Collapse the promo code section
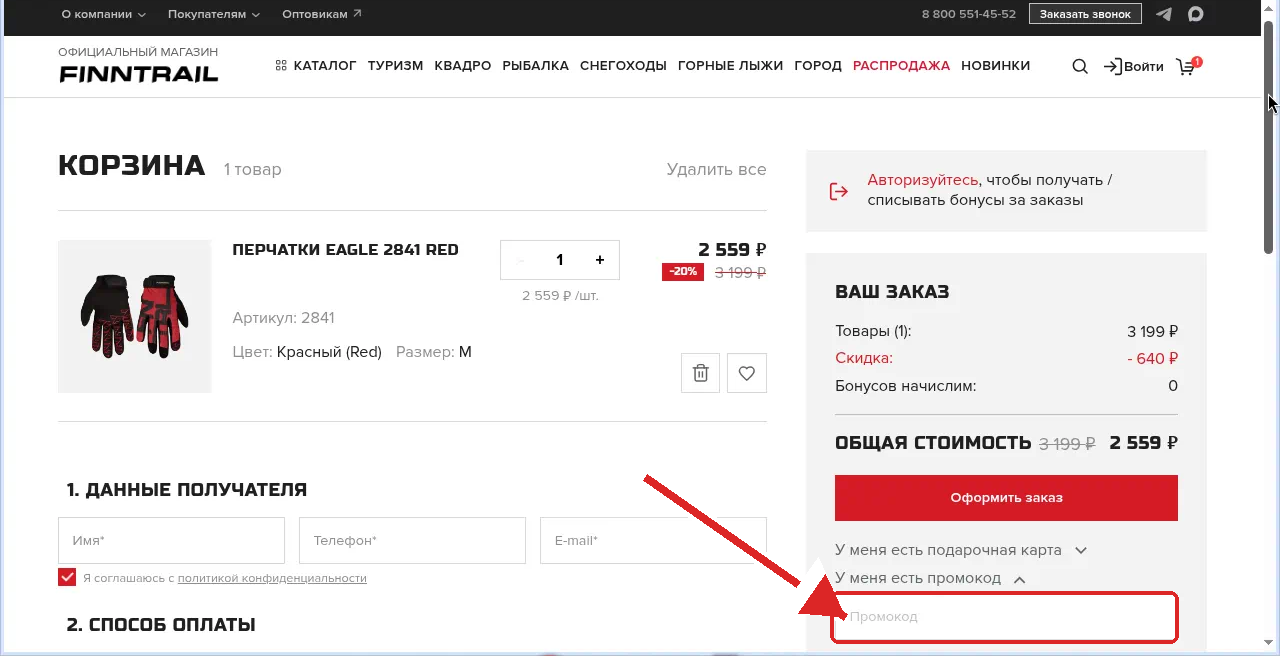This screenshot has height=656, width=1280. point(931,578)
